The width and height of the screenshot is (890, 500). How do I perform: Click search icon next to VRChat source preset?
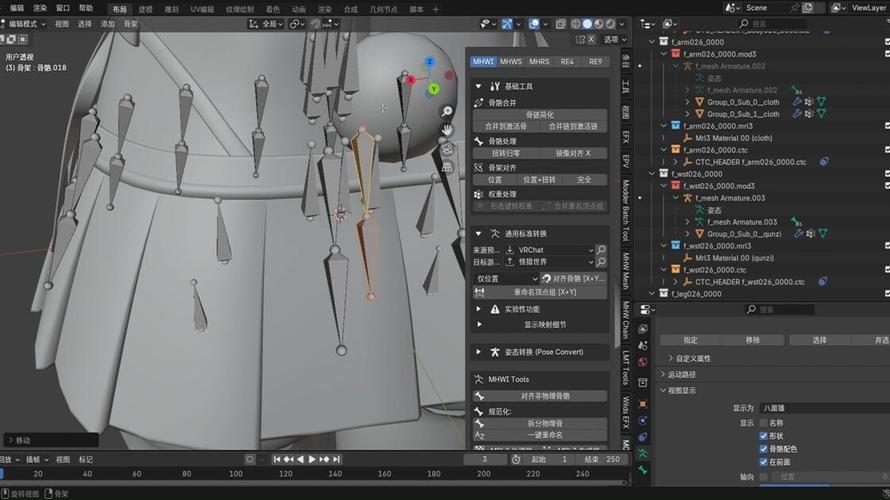coord(601,250)
